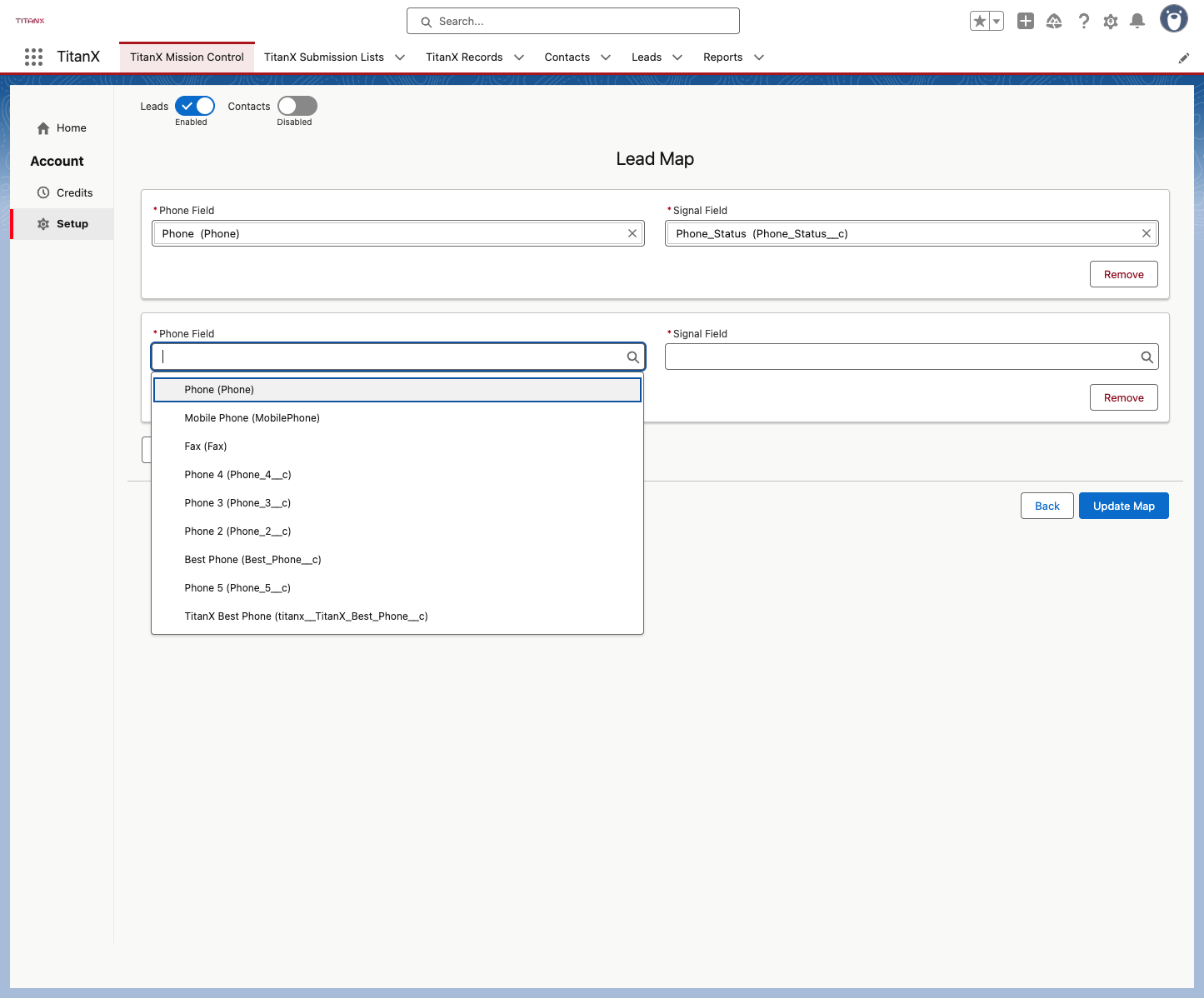Select Setup in the sidebar
The image size is (1204, 998).
click(x=62, y=224)
